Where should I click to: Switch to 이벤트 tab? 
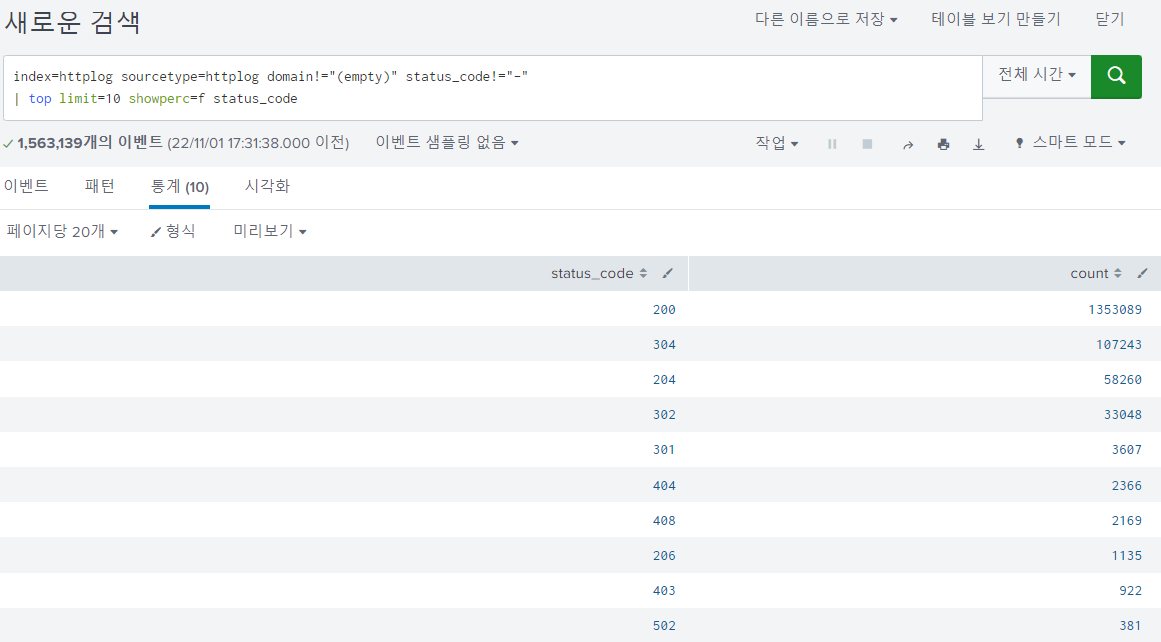click(x=26, y=187)
